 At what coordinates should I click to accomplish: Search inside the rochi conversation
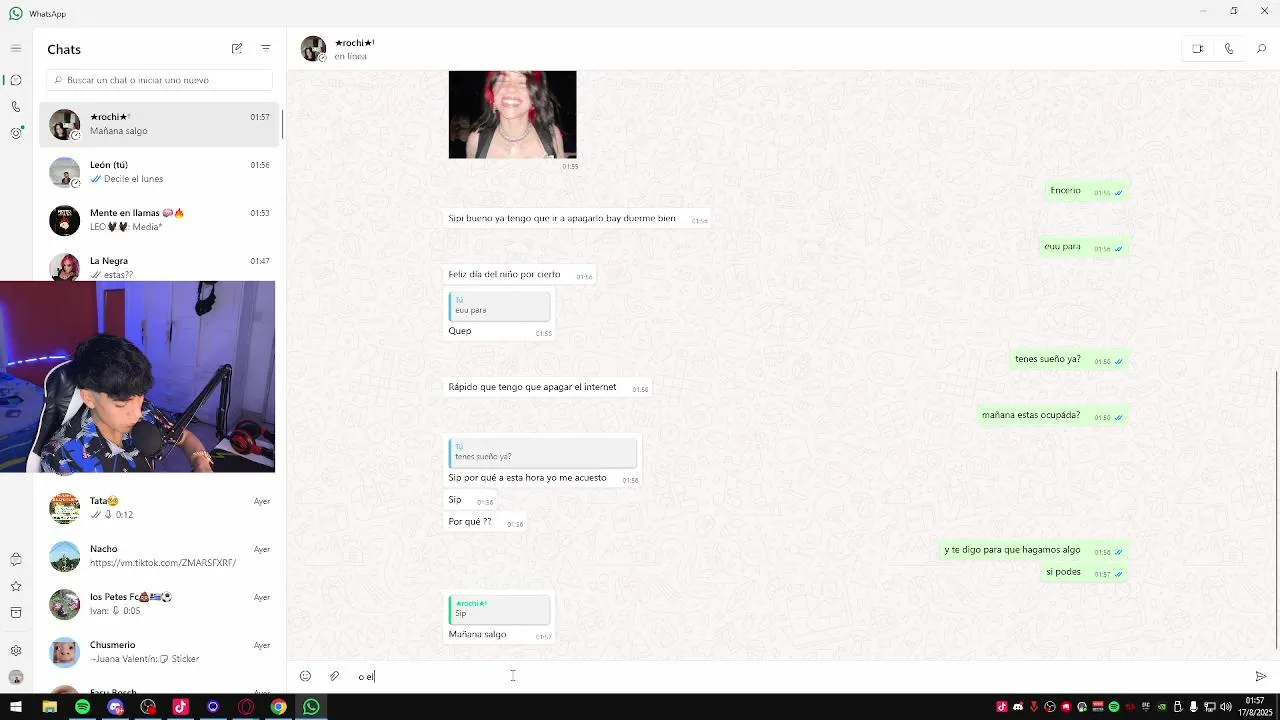[x=1261, y=49]
